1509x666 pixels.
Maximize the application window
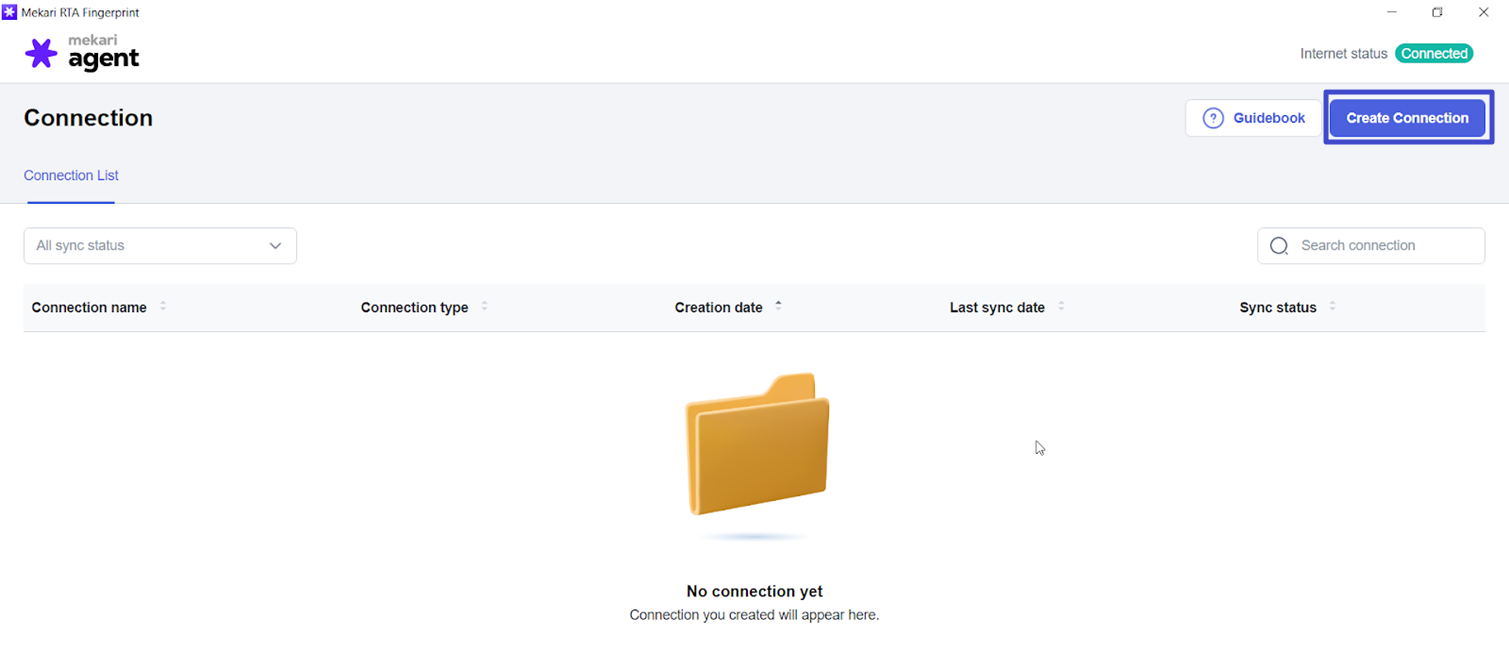[x=1437, y=12]
